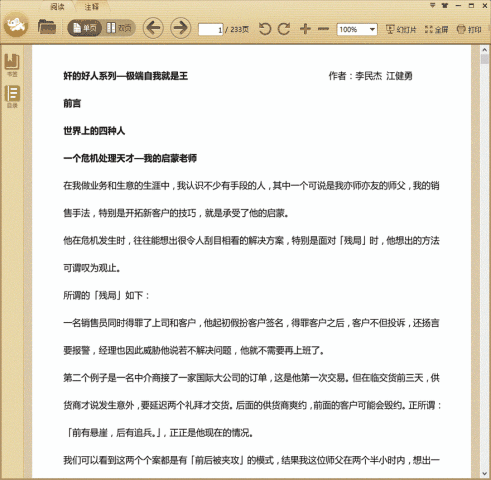Click the title 奸的好人系列—极端自我就是王

pyautogui.click(x=126, y=76)
